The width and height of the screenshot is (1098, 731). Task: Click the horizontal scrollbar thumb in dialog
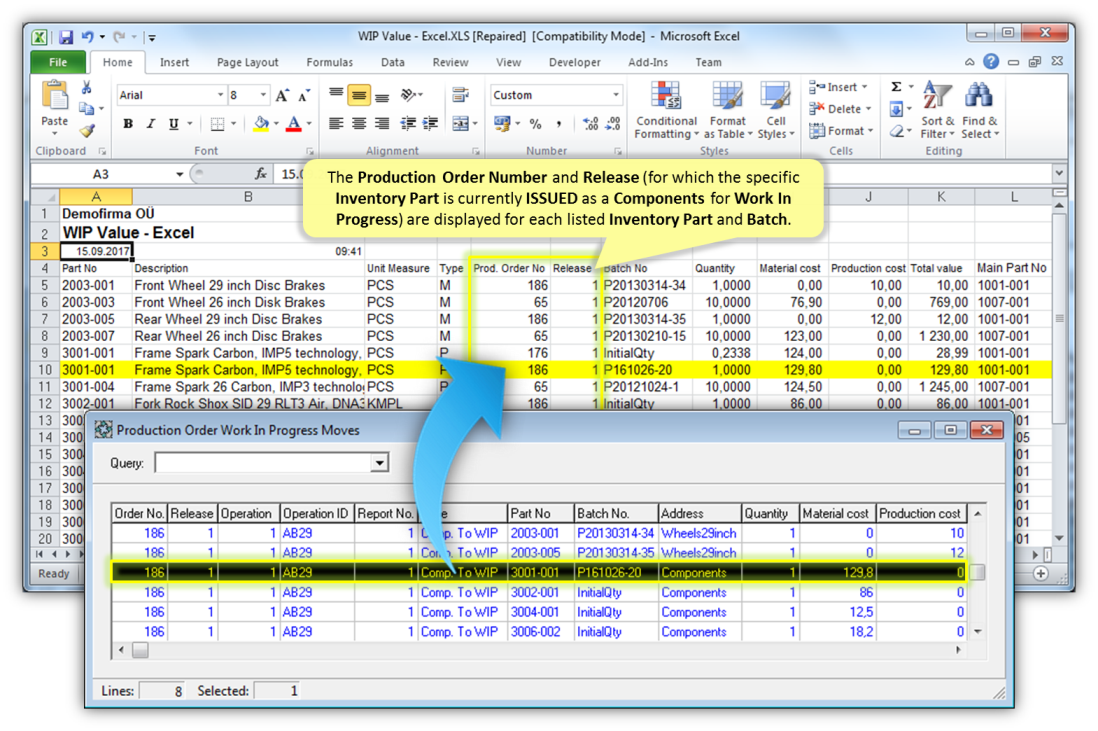click(140, 650)
